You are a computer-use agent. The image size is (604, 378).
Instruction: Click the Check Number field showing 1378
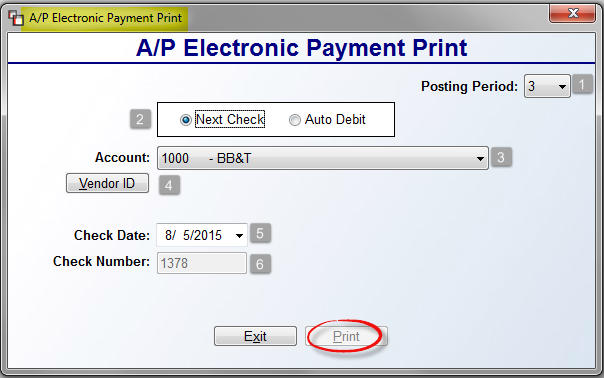click(201, 263)
